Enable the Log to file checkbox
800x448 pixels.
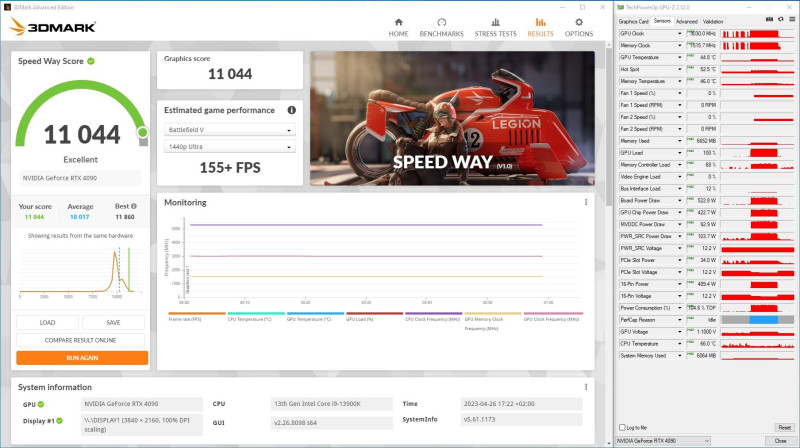click(622, 427)
